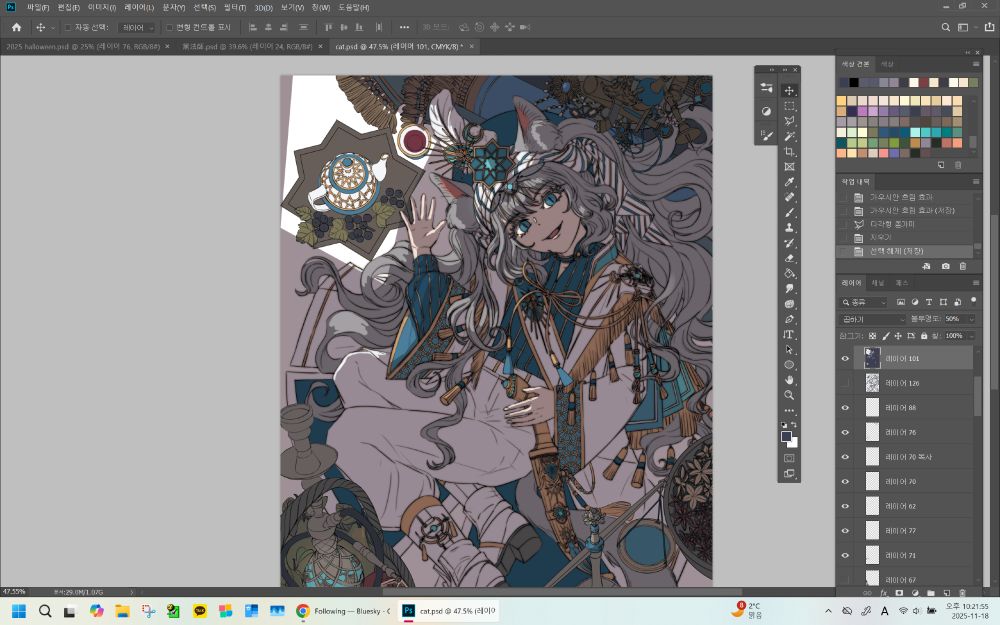Open the Layers panel menu

(x=975, y=283)
